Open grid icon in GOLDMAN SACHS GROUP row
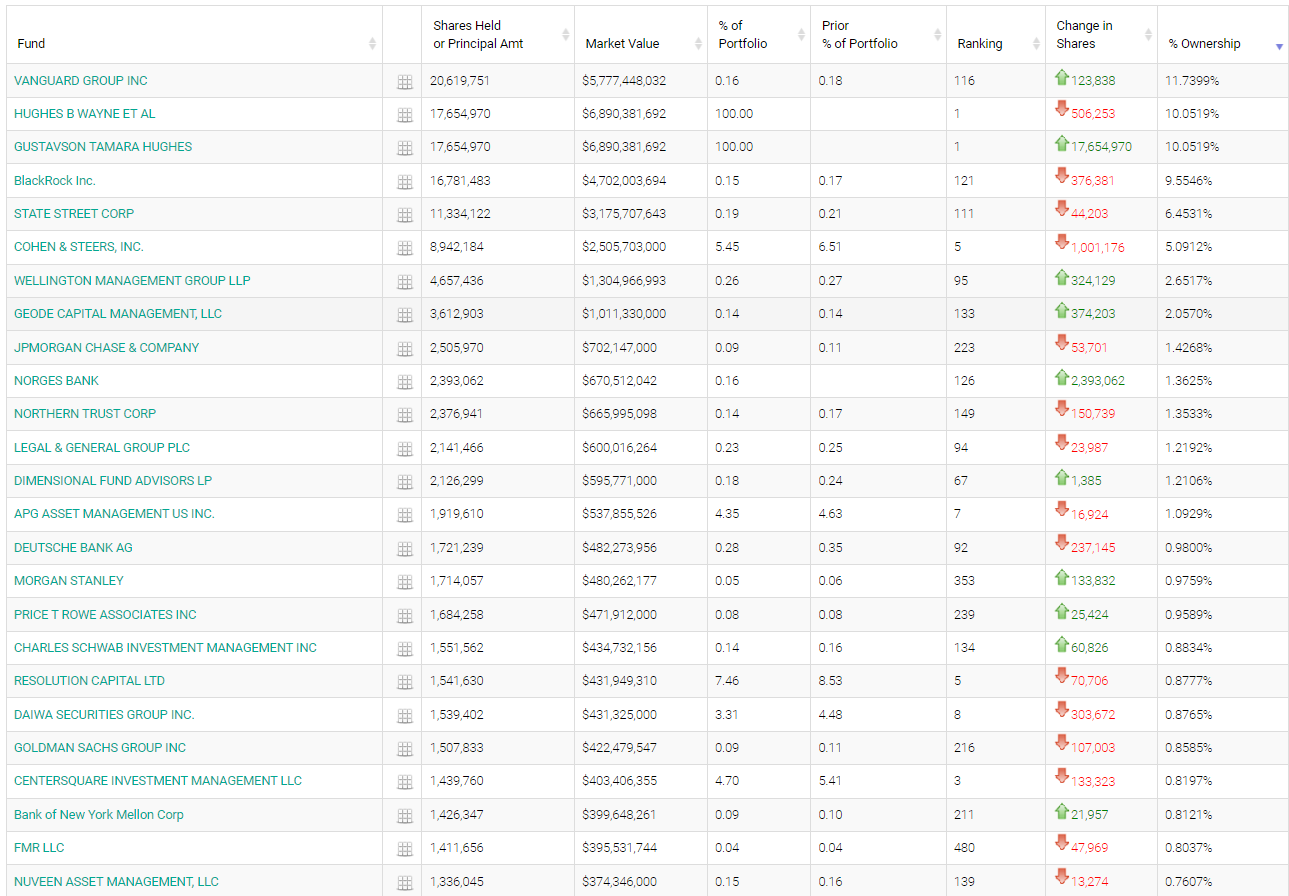Image resolution: width=1289 pixels, height=896 pixels. (x=405, y=749)
